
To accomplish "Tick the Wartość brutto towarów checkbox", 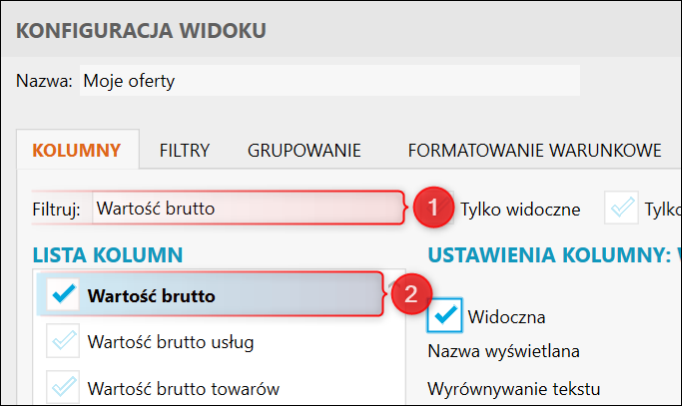I will (63, 388).
